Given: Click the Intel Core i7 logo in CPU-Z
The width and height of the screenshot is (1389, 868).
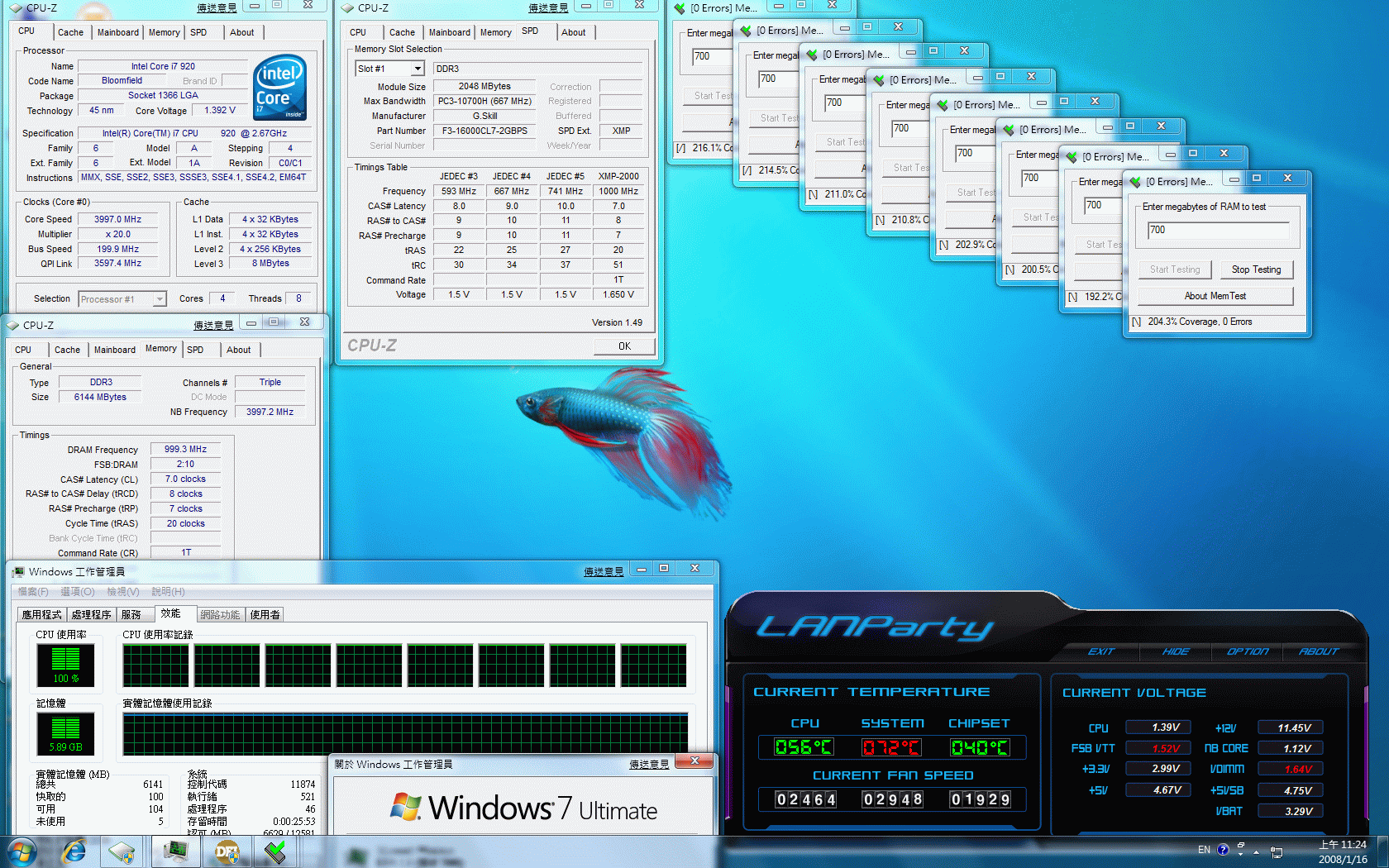Looking at the screenshot, I should coord(280,87).
